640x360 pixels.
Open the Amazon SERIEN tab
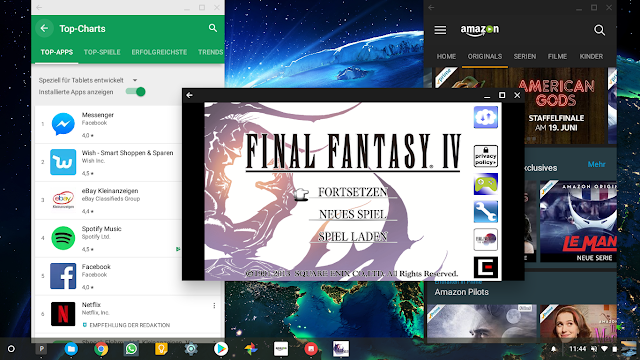(525, 56)
